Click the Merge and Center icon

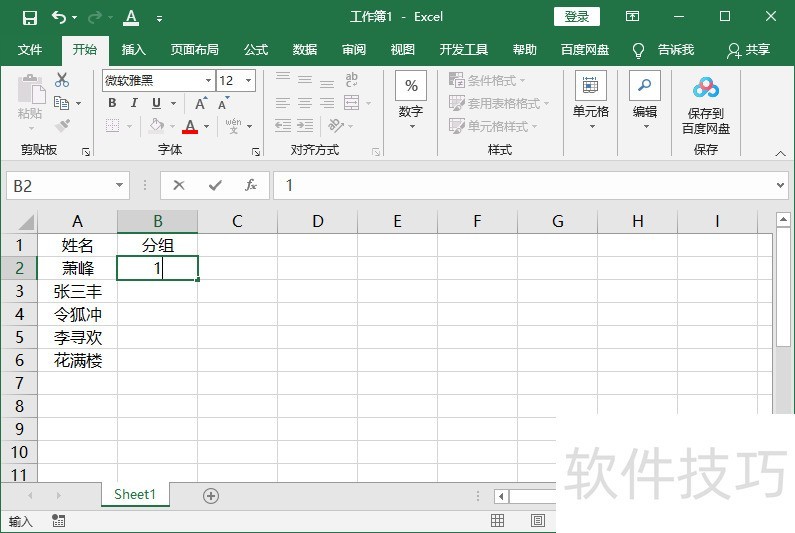[x=351, y=103]
